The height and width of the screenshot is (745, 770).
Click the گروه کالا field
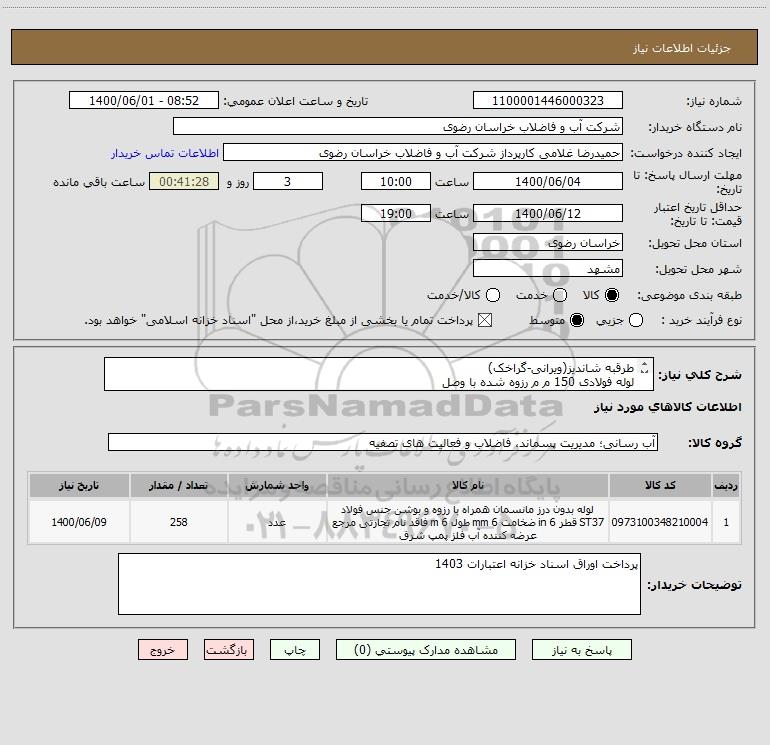pos(383,442)
